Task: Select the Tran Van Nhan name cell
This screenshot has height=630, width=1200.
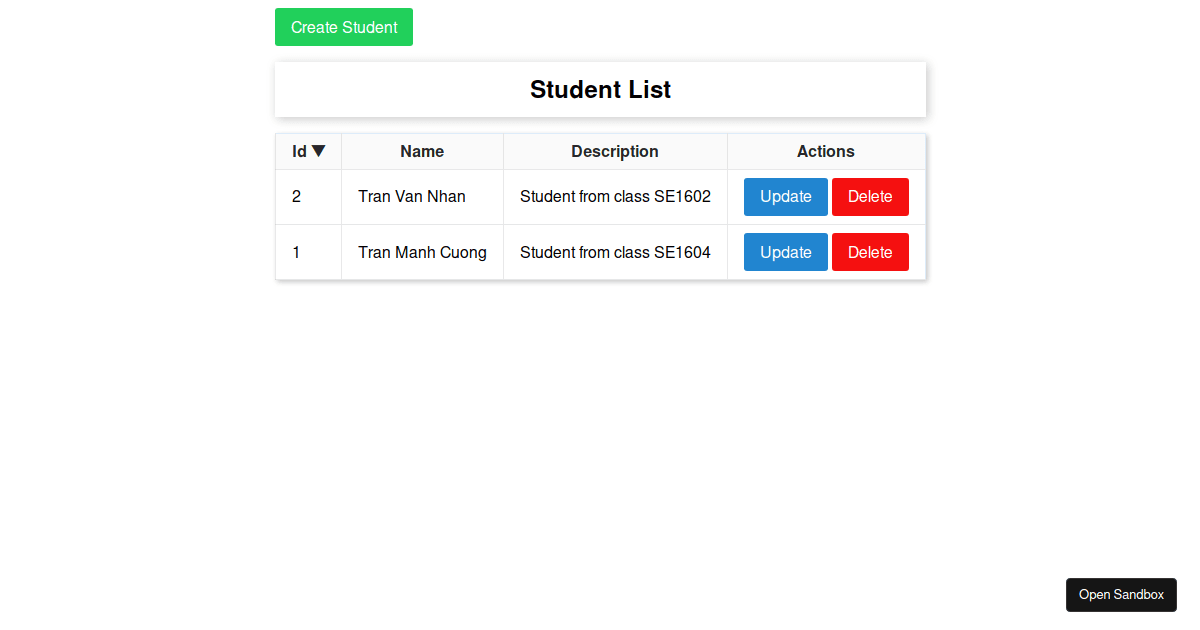Action: click(x=422, y=197)
